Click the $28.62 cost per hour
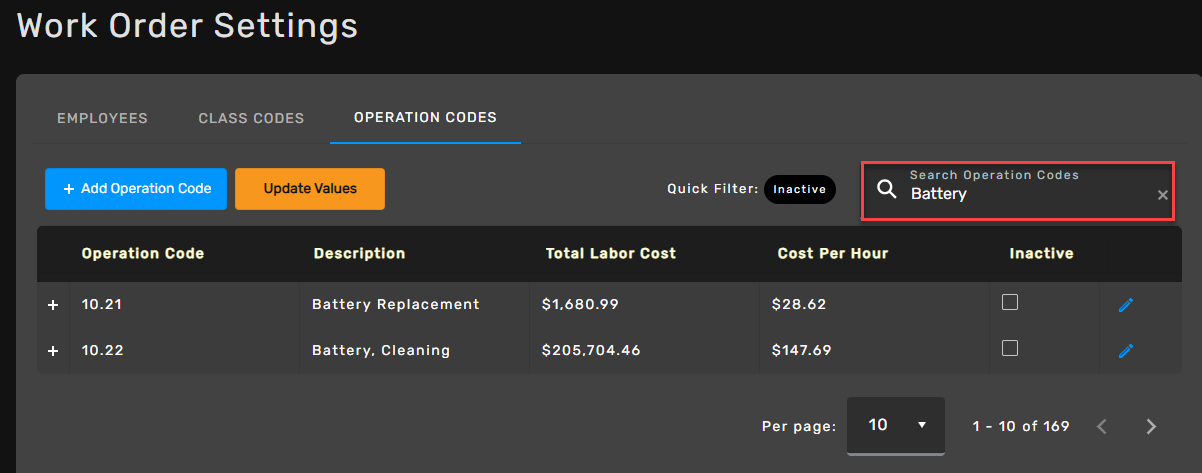The height and width of the screenshot is (473, 1202). pos(799,304)
